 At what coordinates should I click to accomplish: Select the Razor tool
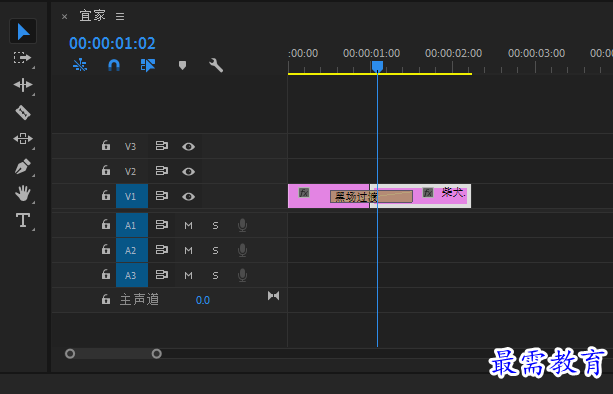tap(23, 112)
